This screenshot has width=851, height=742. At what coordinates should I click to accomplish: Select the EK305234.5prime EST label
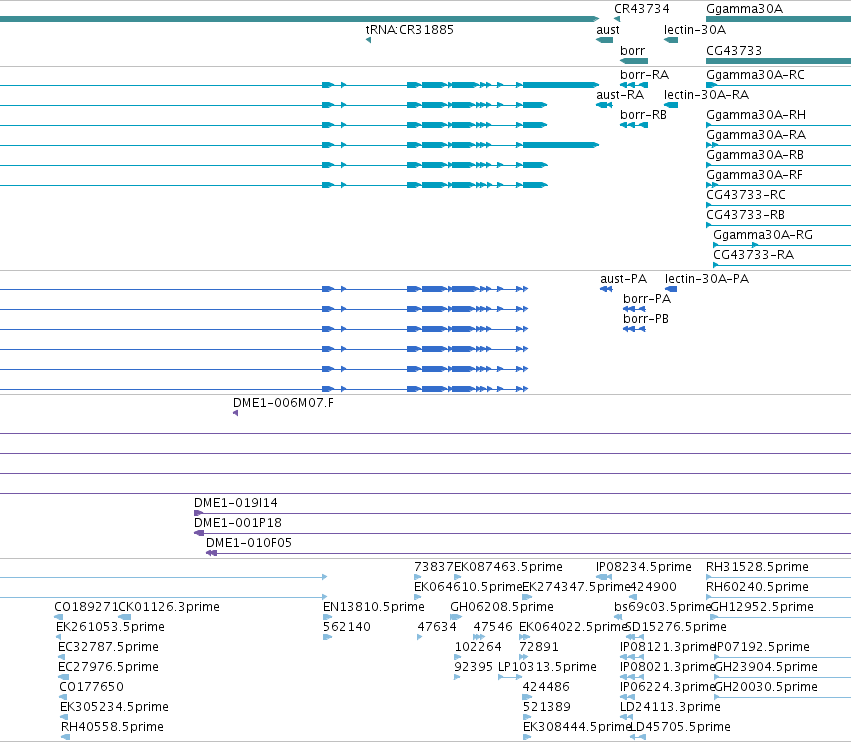point(115,707)
